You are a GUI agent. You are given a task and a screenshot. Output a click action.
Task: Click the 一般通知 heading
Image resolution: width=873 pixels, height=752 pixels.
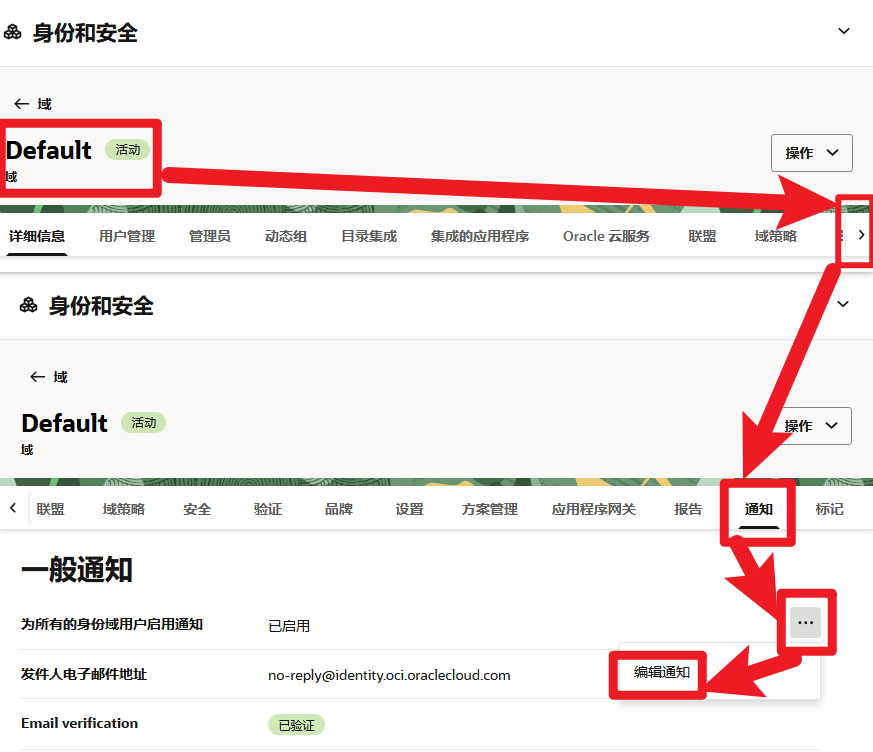point(77,569)
